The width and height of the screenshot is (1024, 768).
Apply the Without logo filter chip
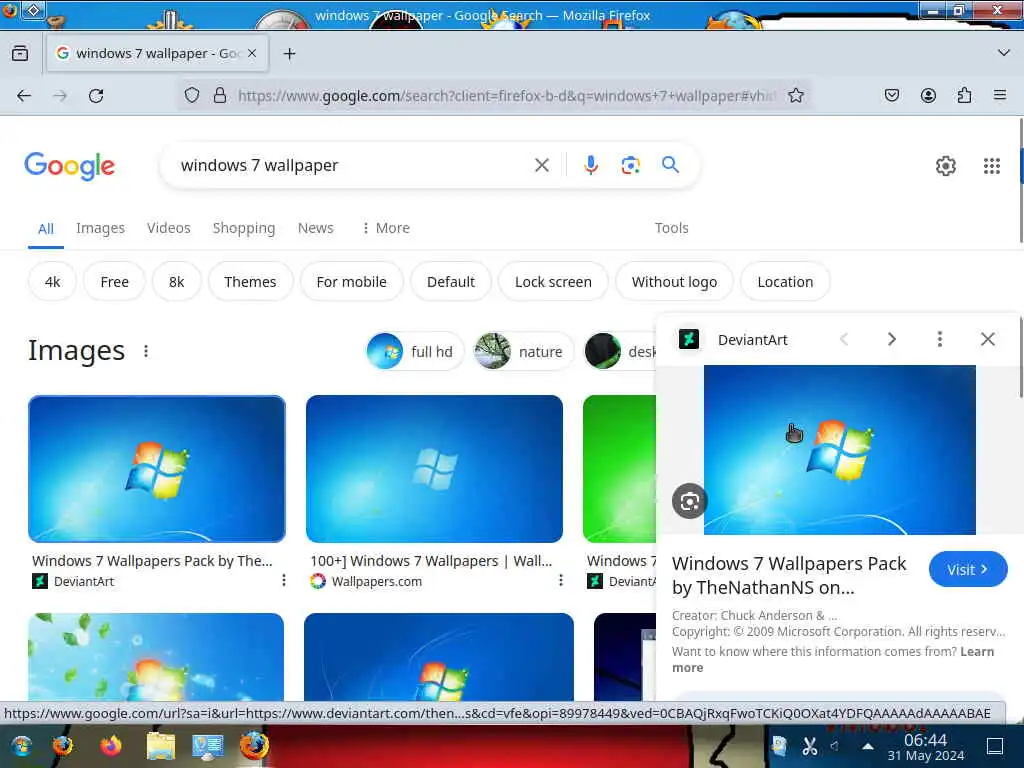pos(674,281)
